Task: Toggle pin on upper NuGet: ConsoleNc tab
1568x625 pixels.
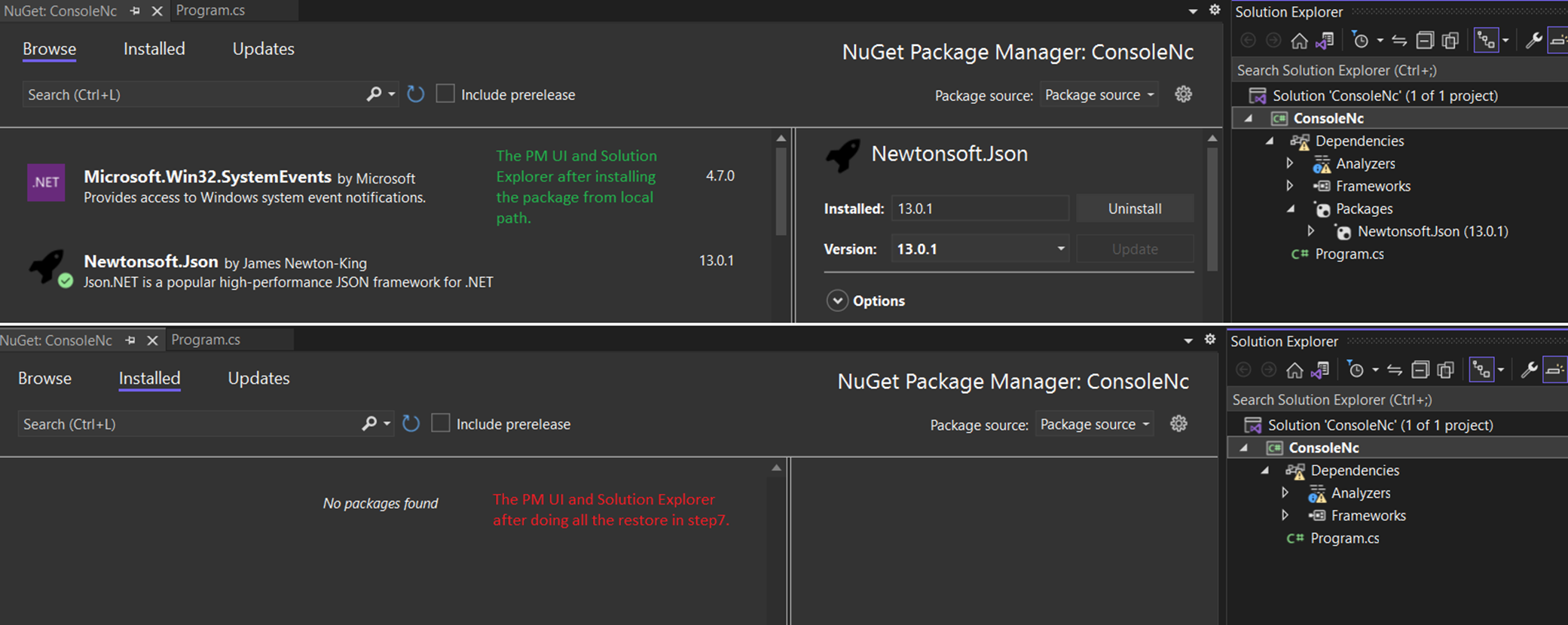Action: coord(135,11)
